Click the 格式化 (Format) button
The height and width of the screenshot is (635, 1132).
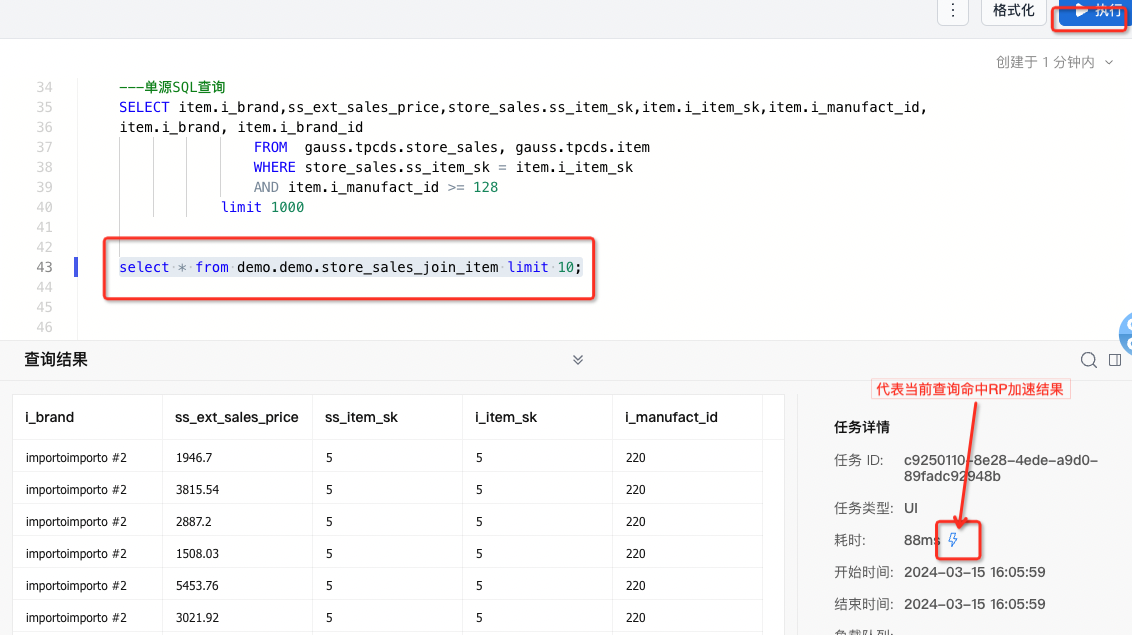pos(1013,11)
